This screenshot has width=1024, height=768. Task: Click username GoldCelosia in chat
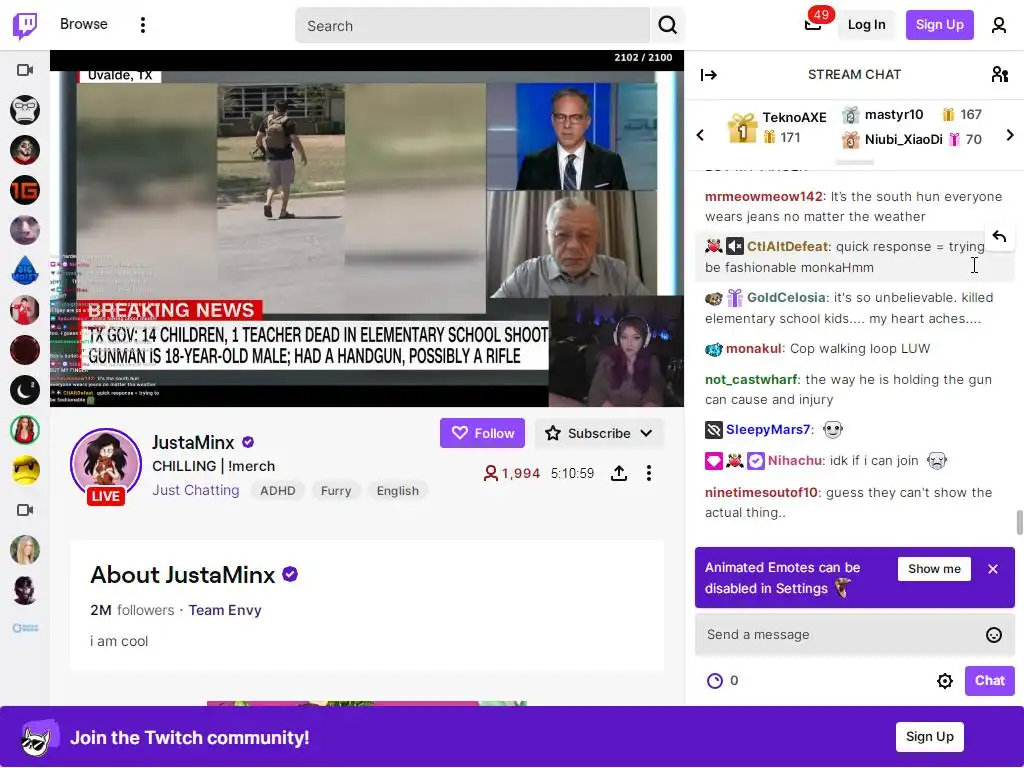pyautogui.click(x=786, y=298)
